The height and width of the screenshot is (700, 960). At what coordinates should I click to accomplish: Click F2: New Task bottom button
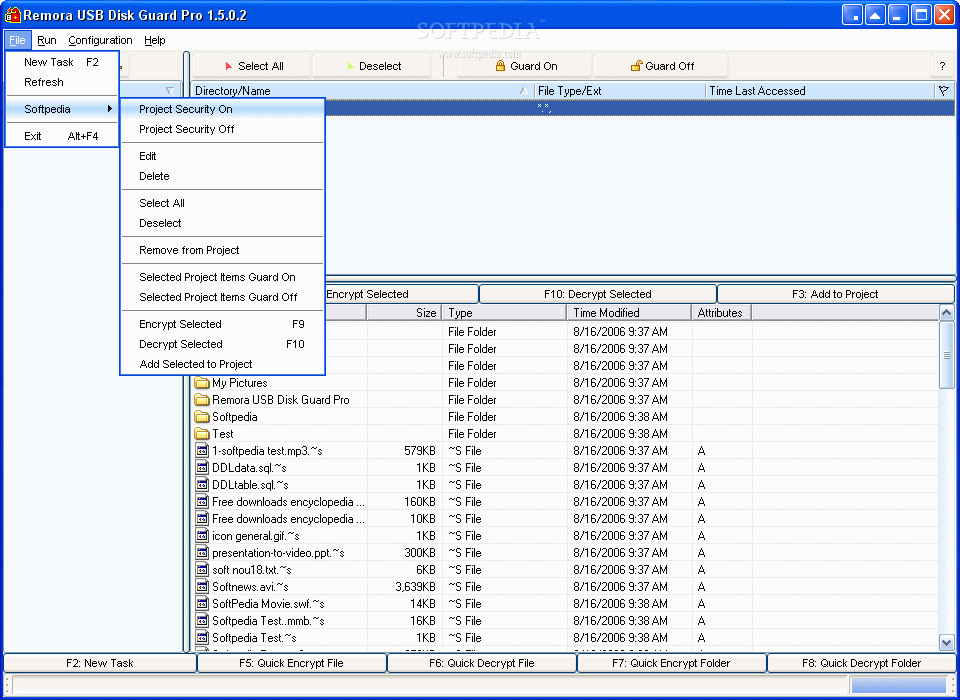(100, 663)
